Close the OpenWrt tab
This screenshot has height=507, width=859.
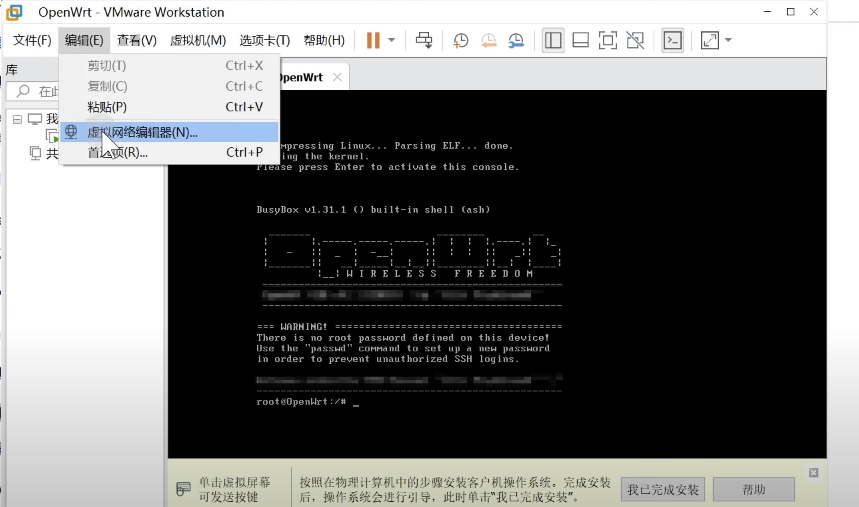[337, 77]
